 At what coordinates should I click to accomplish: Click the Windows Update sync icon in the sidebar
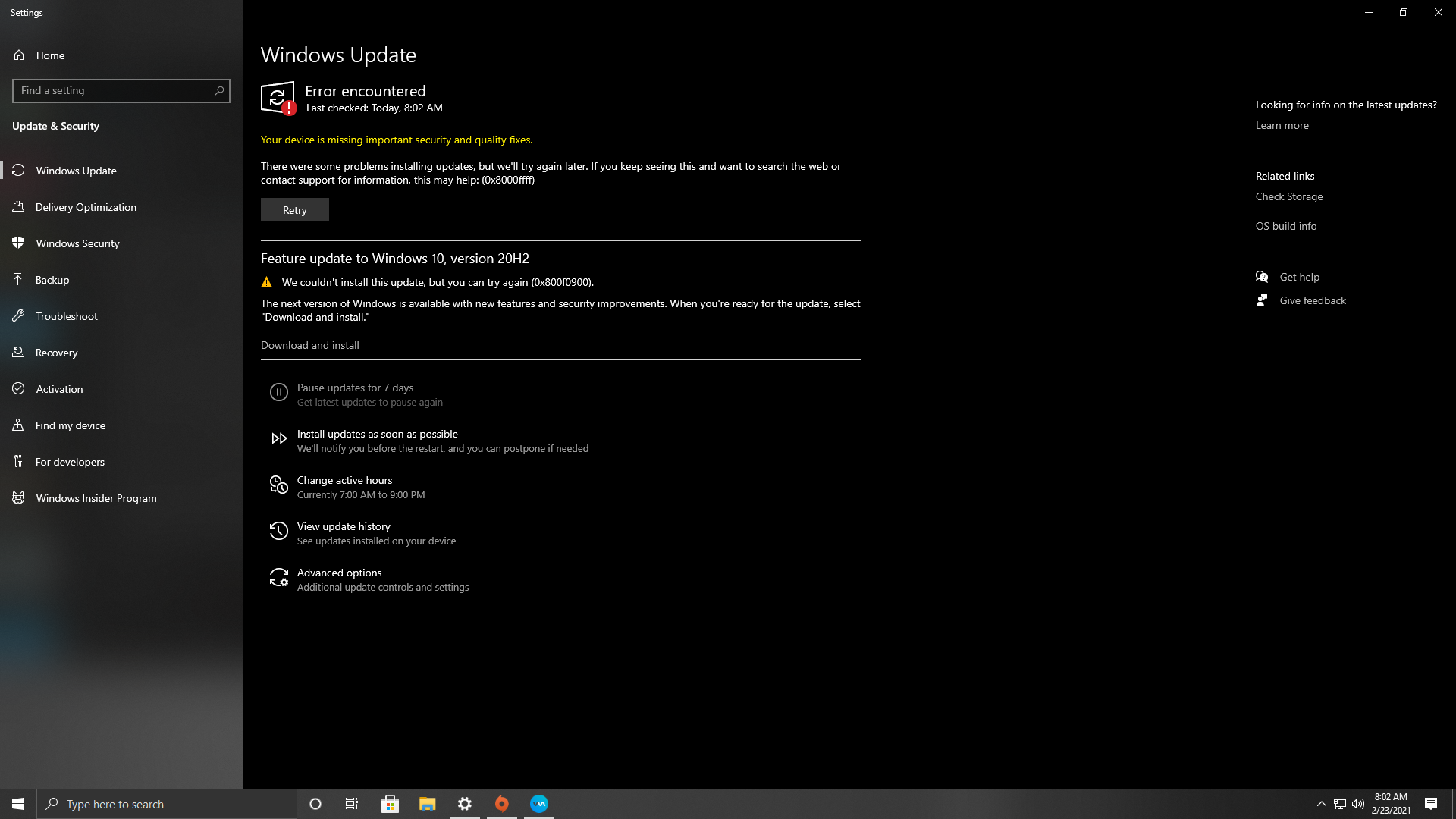pos(19,171)
